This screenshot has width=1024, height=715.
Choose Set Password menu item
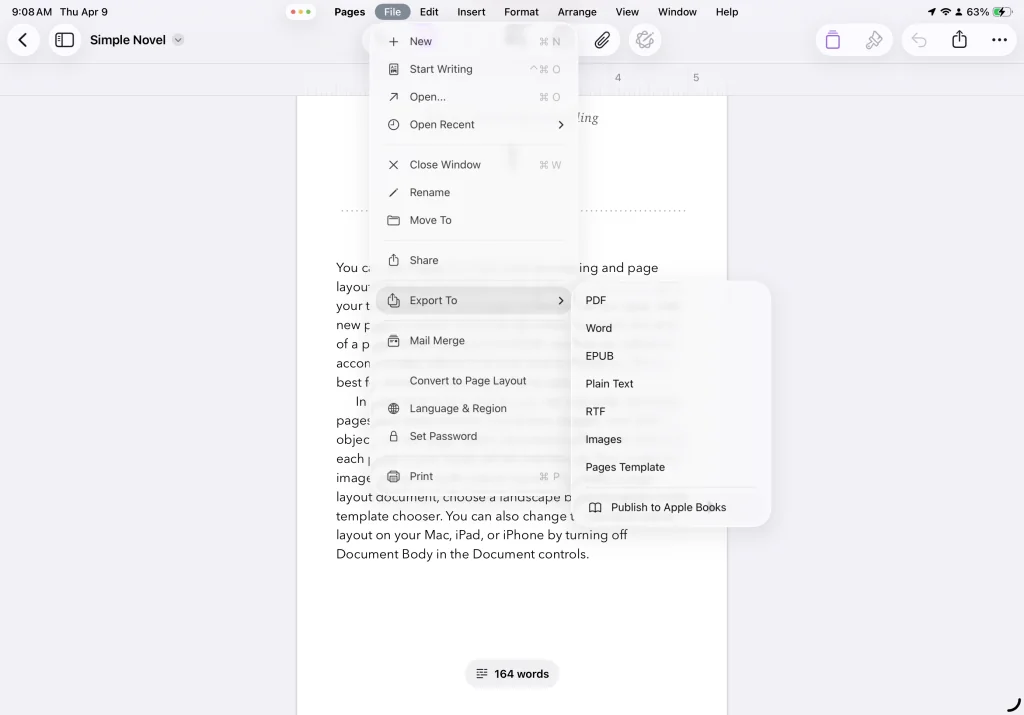[474, 436]
